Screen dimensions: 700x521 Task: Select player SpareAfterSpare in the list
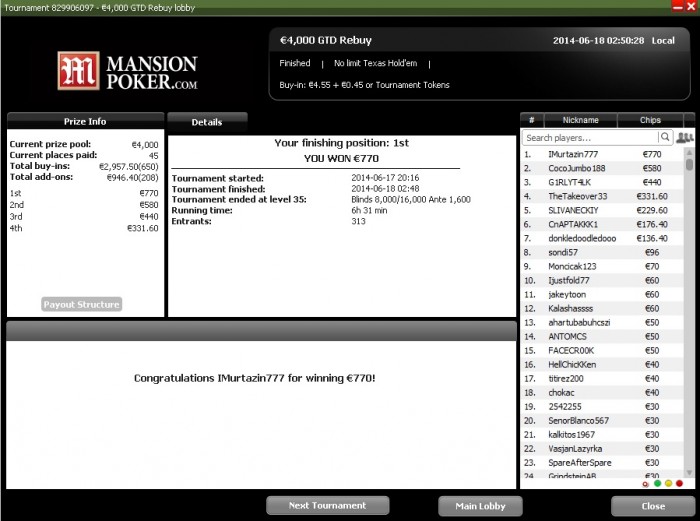tap(603, 463)
